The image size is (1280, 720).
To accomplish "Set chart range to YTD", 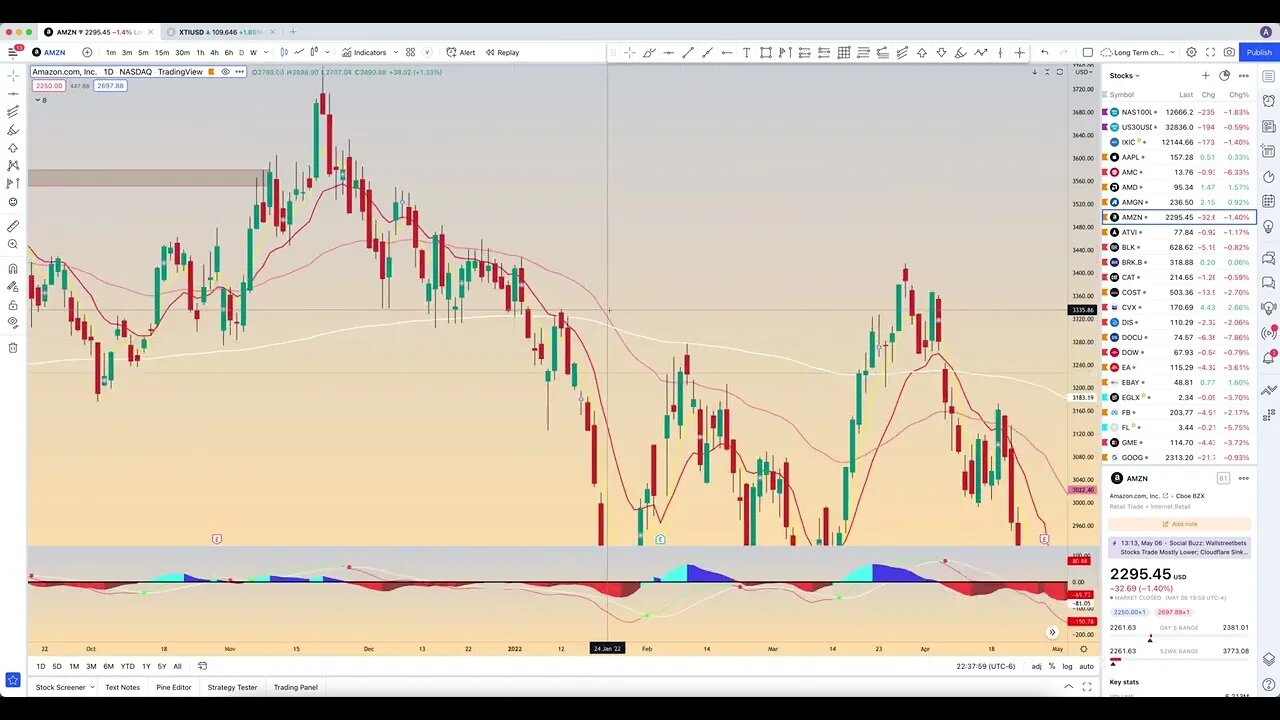I will coord(127,666).
